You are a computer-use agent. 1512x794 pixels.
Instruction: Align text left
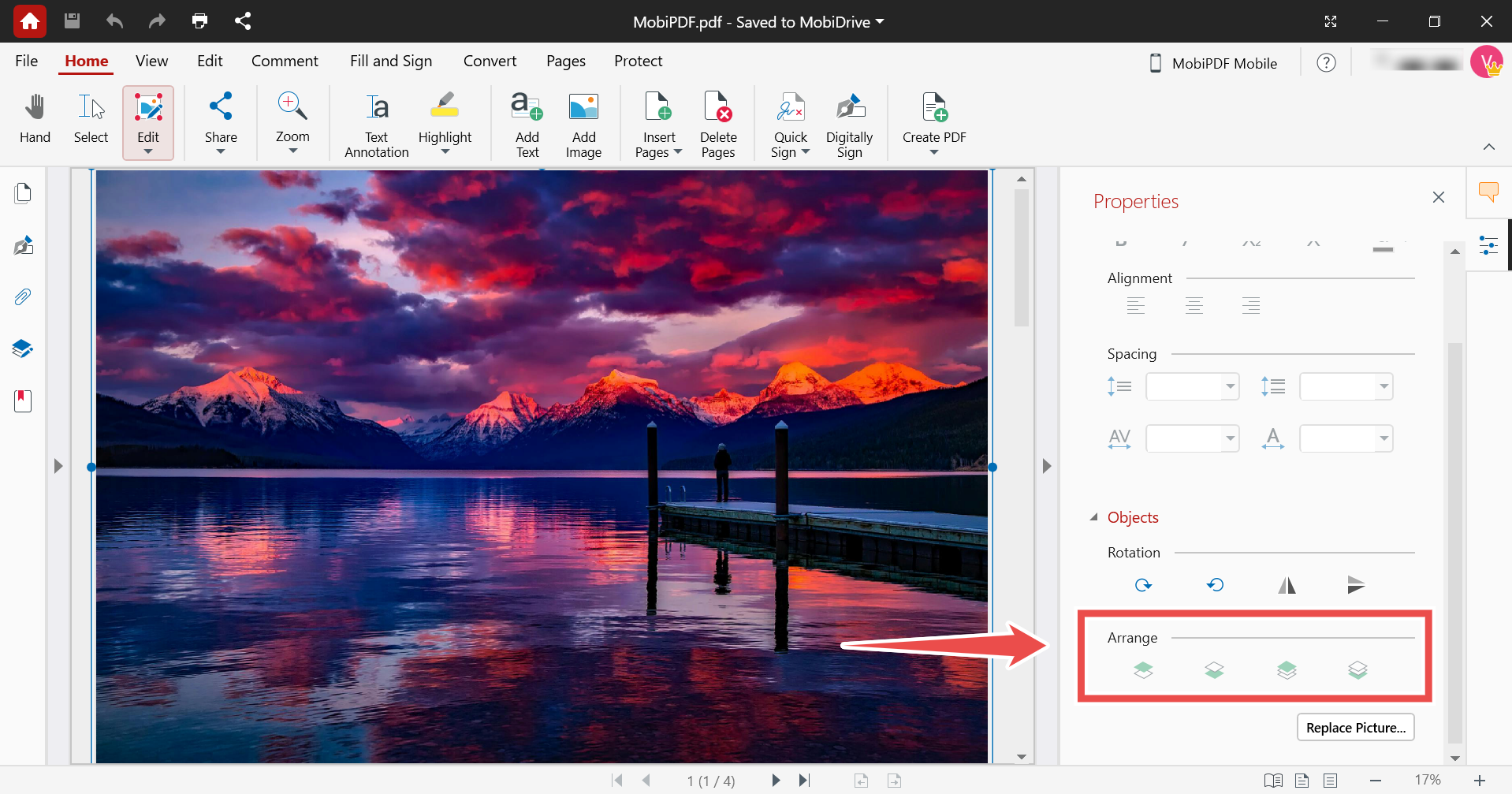click(x=1136, y=305)
